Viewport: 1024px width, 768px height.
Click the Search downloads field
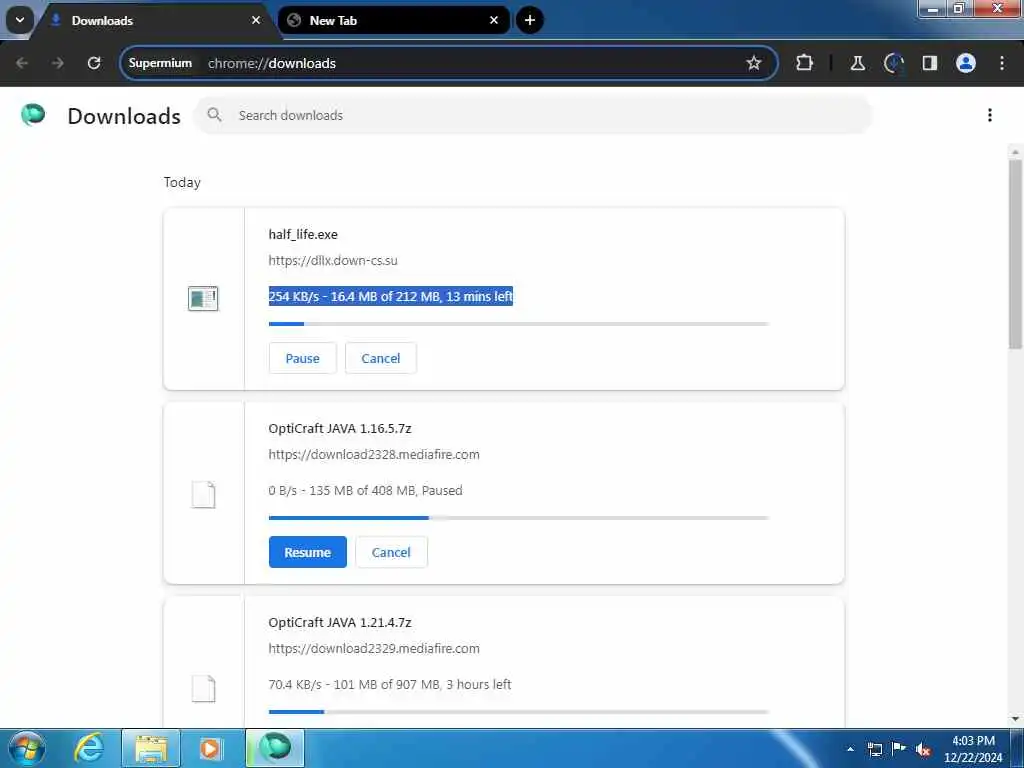click(533, 115)
